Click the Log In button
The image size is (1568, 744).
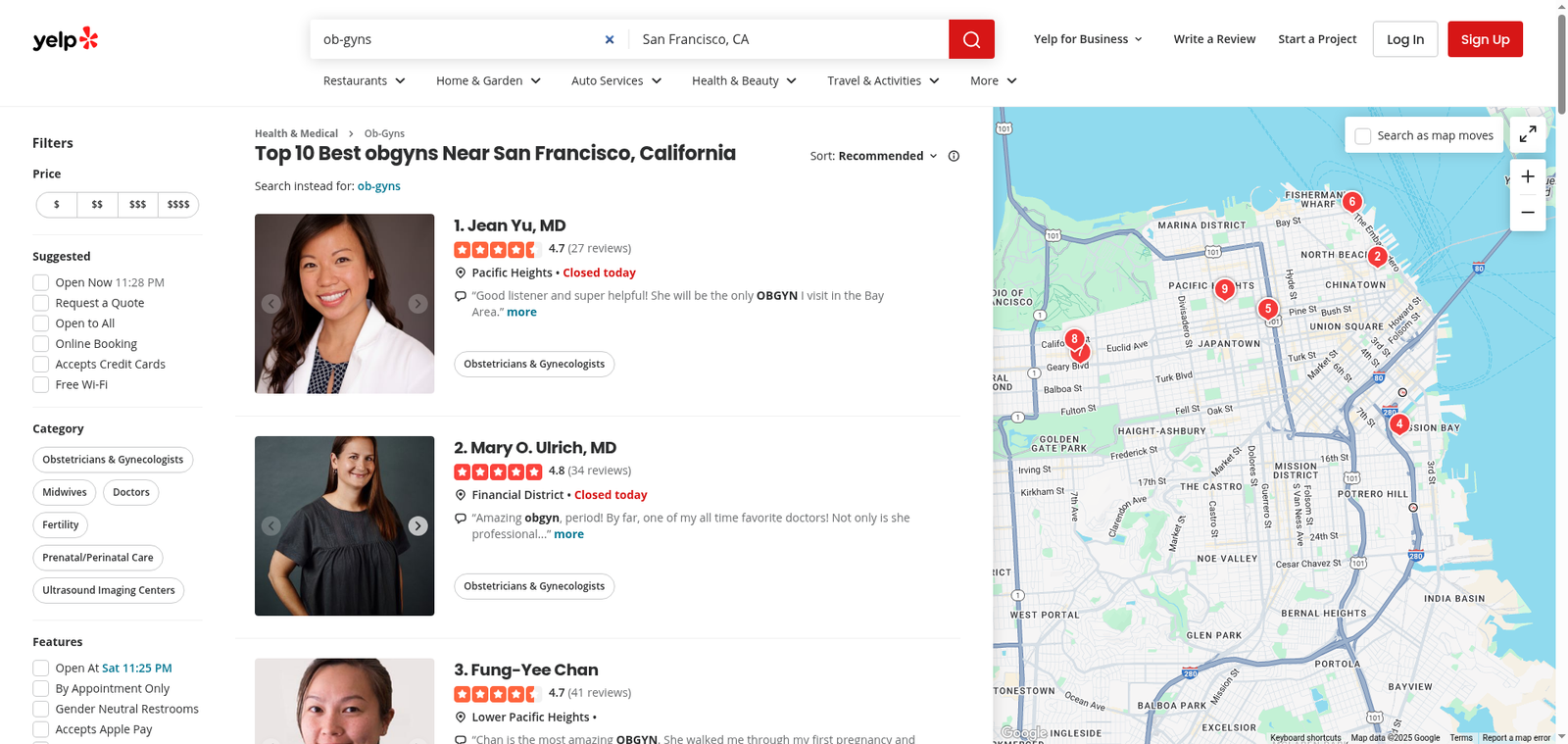1405,39
